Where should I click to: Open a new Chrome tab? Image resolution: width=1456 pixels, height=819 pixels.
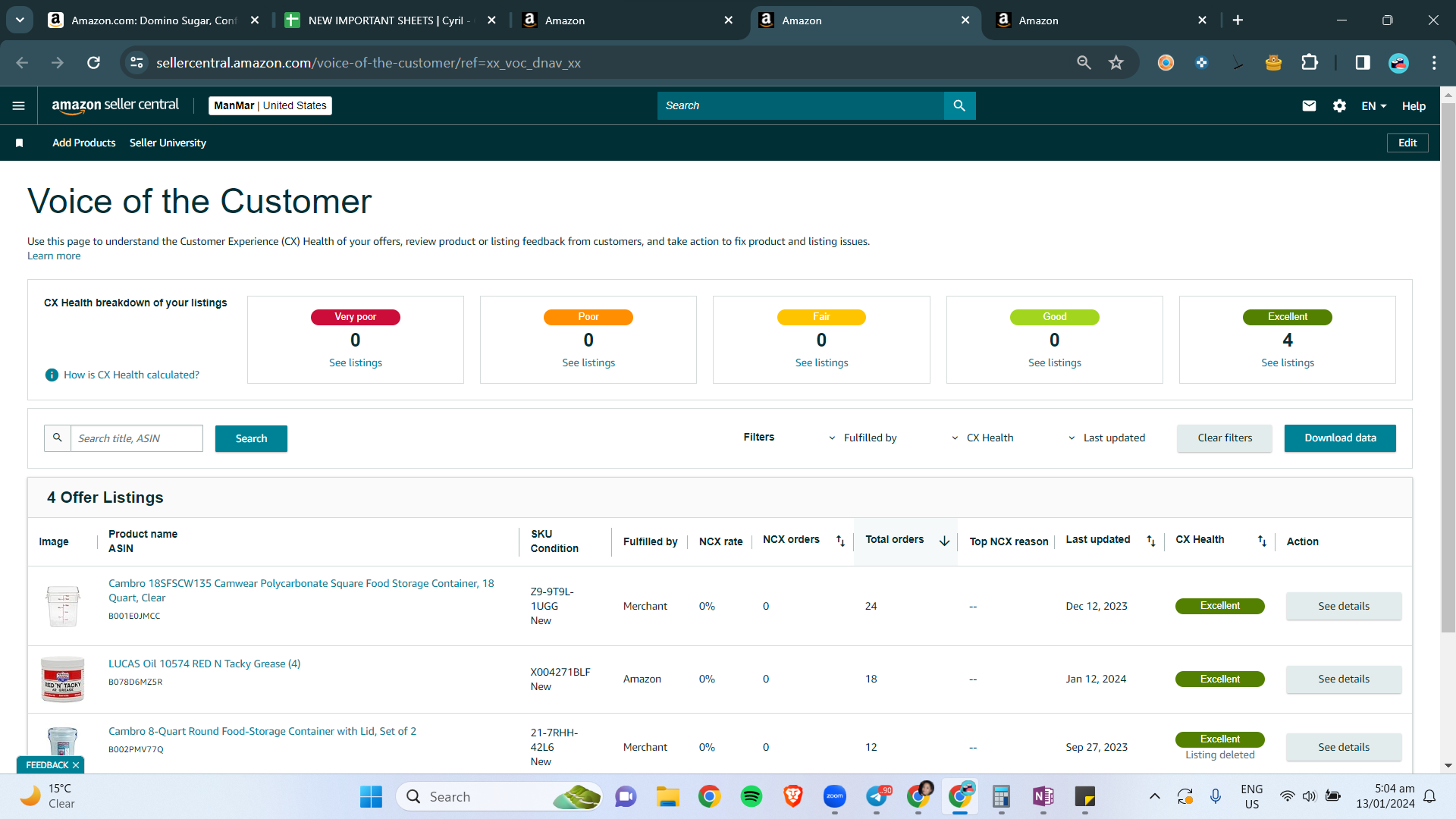point(1238,20)
